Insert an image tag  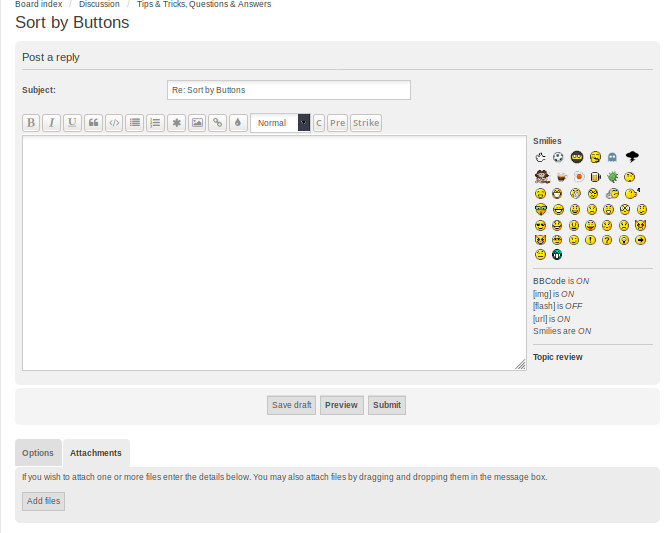pos(197,123)
